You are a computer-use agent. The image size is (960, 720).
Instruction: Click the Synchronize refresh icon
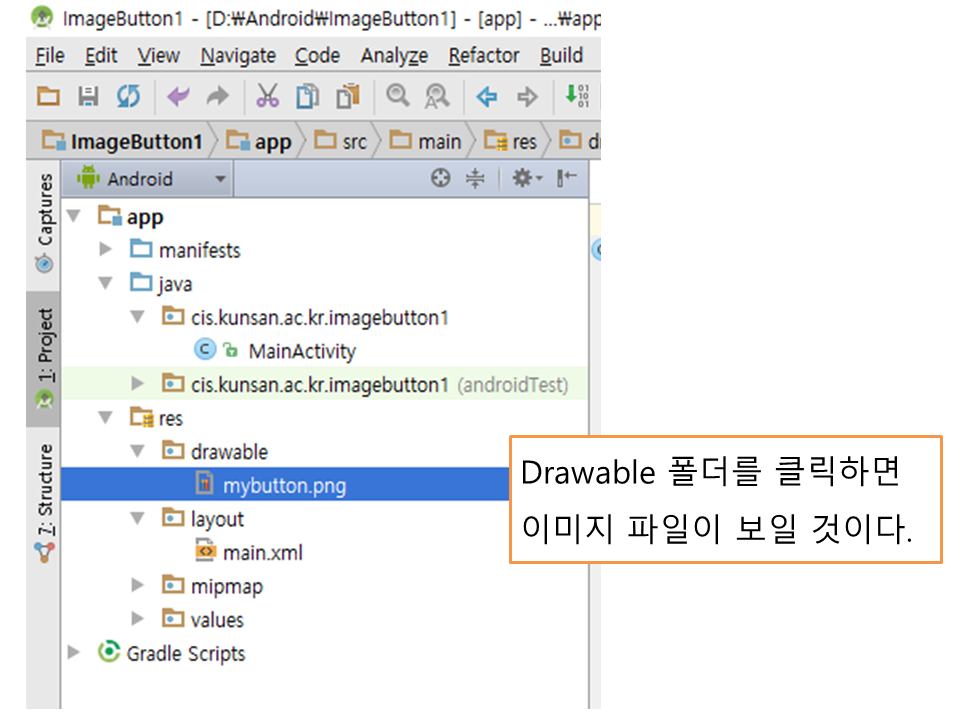(x=128, y=96)
